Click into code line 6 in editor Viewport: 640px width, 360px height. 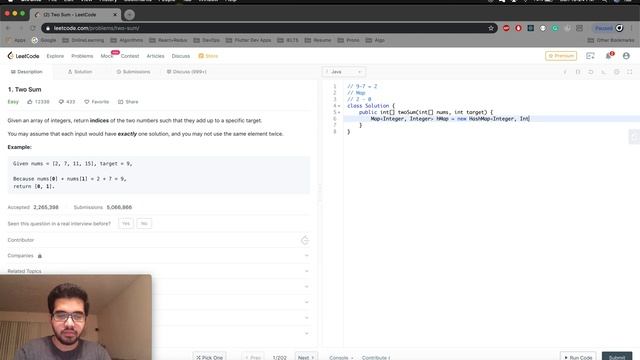click(x=490, y=119)
